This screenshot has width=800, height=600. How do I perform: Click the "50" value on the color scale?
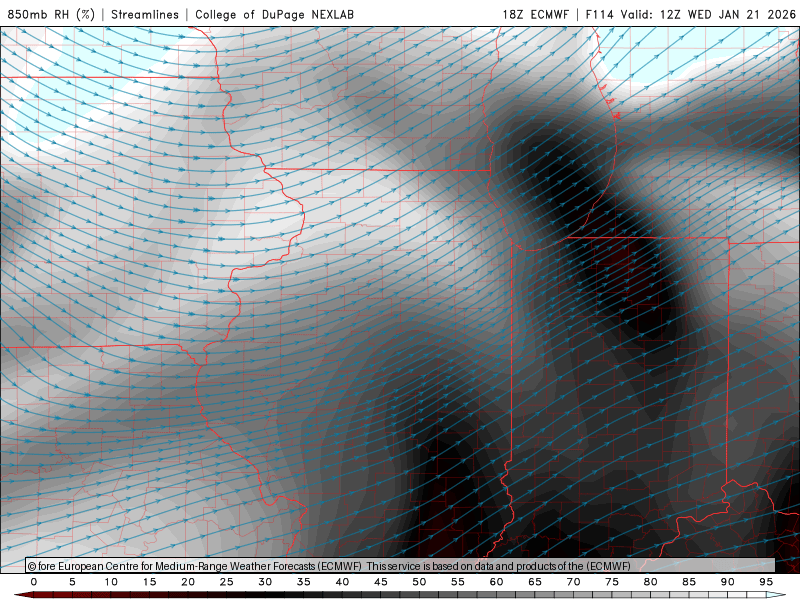[419, 582]
